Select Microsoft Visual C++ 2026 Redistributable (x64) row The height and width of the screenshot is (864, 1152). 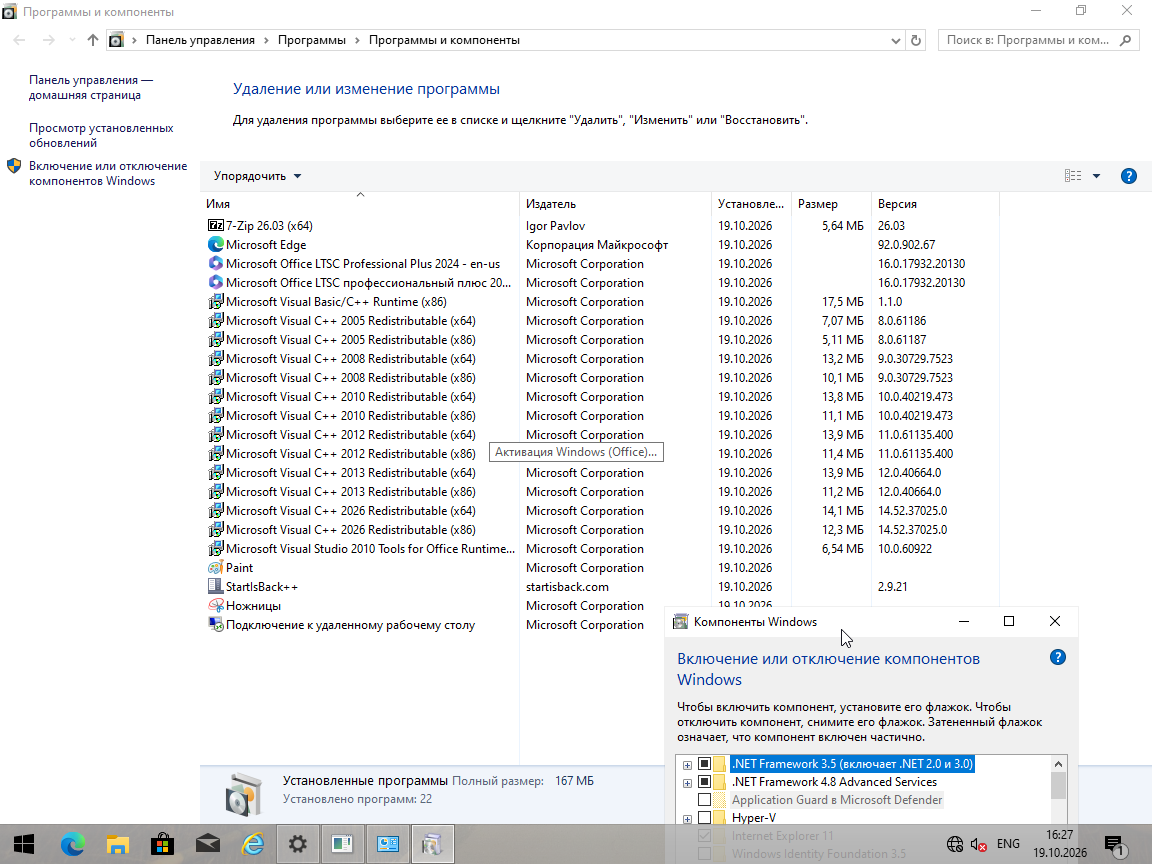tap(600, 511)
